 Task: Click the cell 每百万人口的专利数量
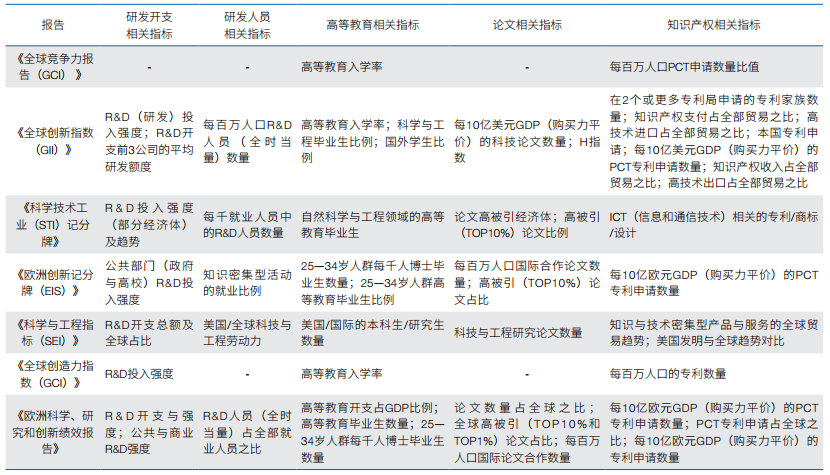[667, 374]
